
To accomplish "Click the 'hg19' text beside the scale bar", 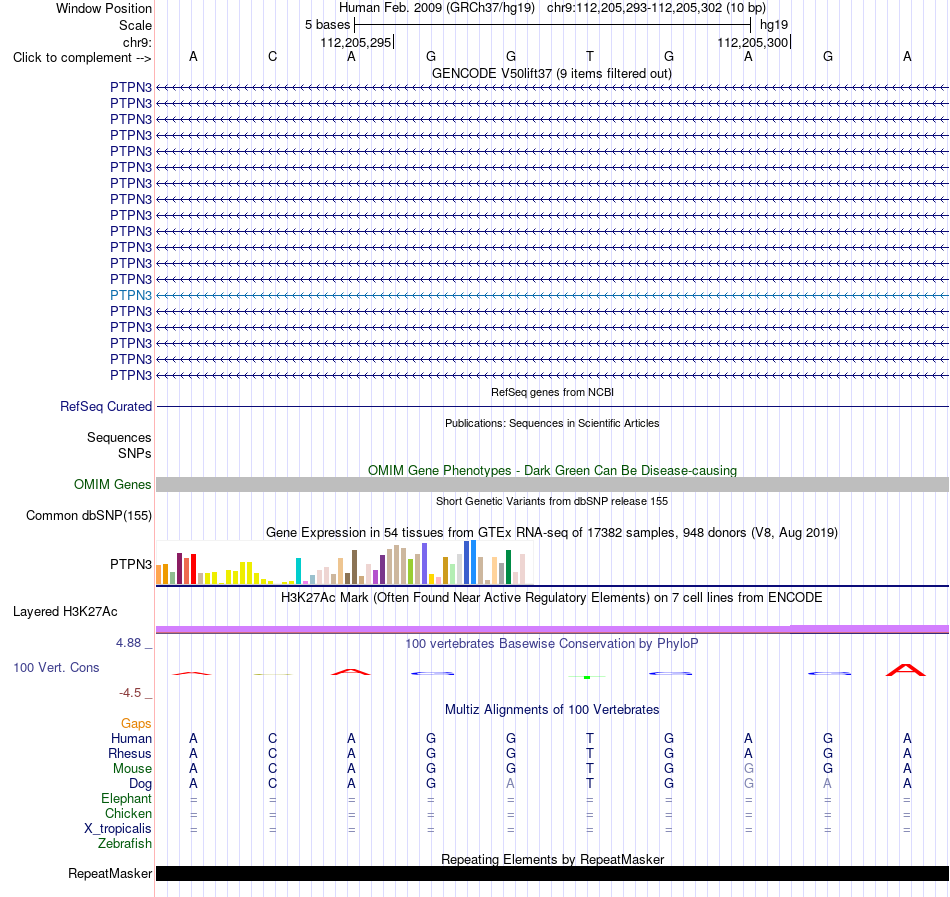I will point(774,25).
